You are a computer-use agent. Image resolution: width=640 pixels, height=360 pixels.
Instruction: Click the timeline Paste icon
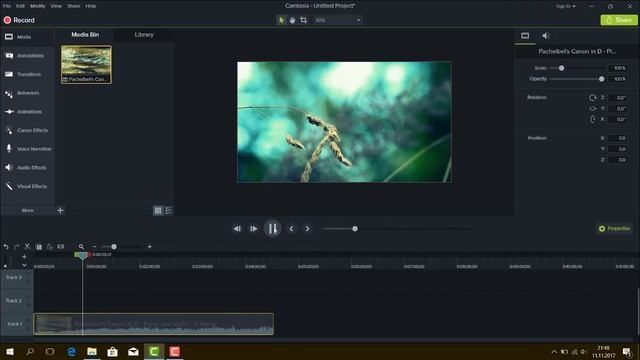pyautogui.click(x=49, y=247)
